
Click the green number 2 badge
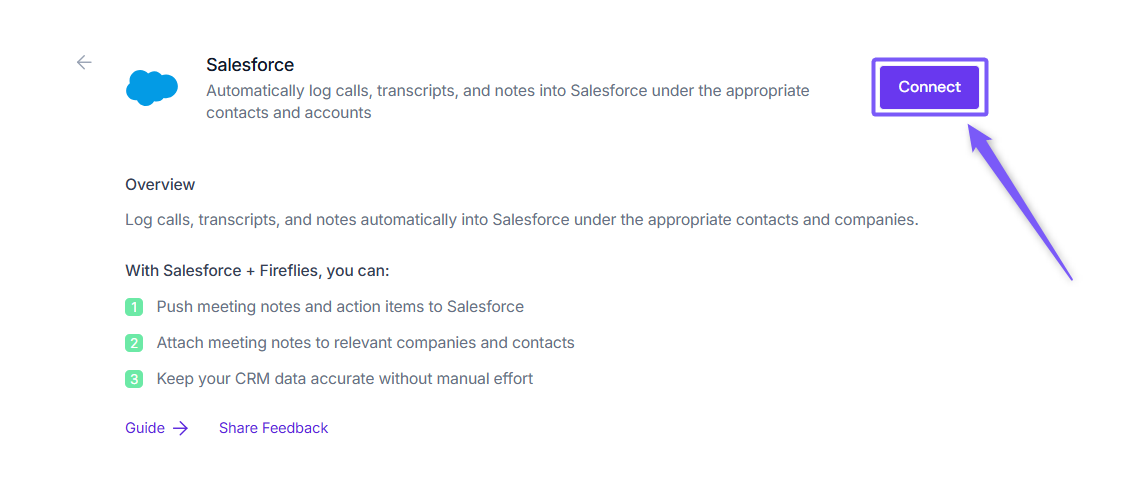(134, 343)
